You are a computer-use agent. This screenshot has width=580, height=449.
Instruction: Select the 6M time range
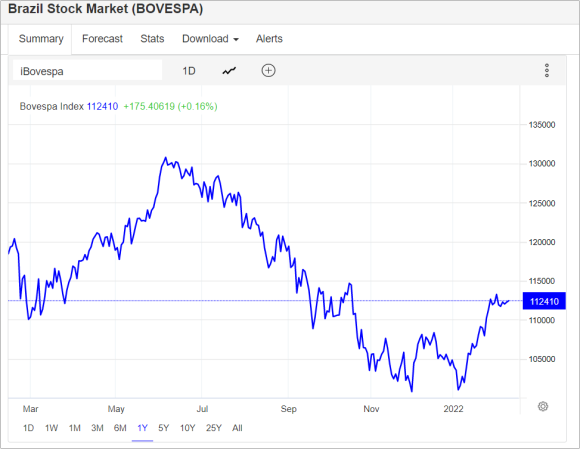tap(120, 428)
